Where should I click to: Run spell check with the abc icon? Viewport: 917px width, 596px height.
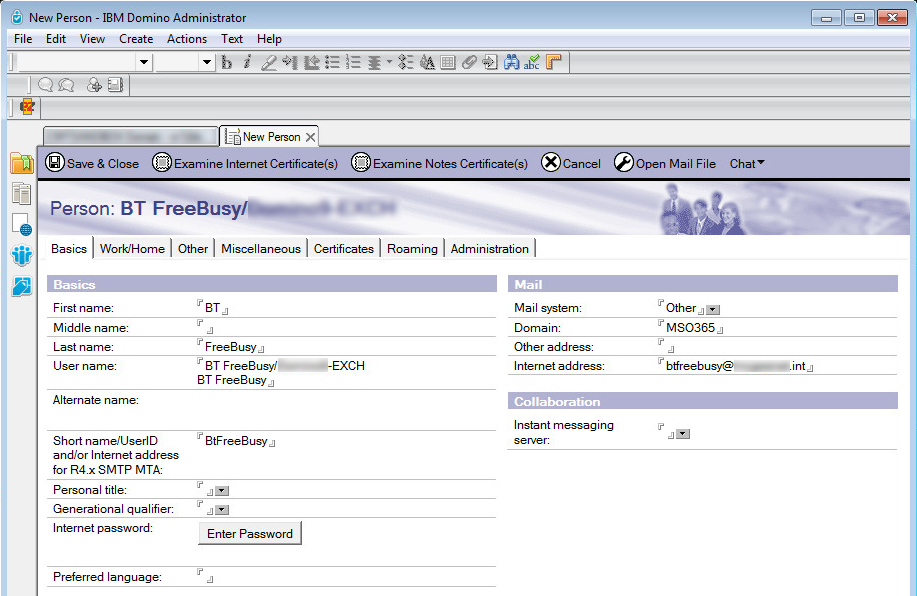pos(532,62)
